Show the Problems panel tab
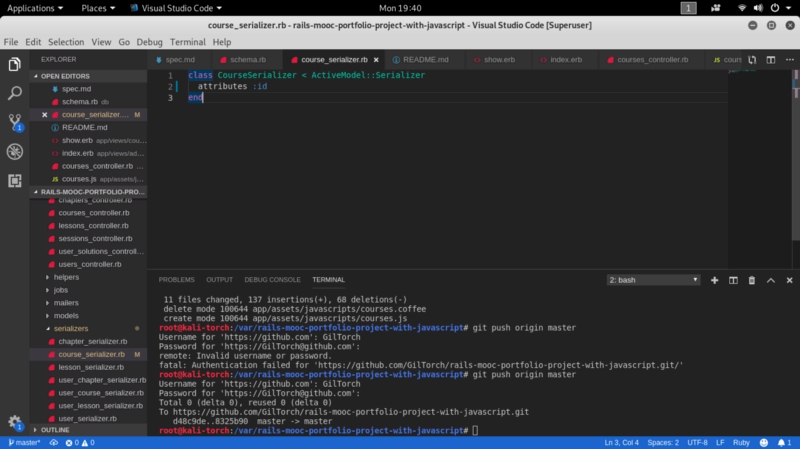Screen dimensions: 800x449 [177, 280]
